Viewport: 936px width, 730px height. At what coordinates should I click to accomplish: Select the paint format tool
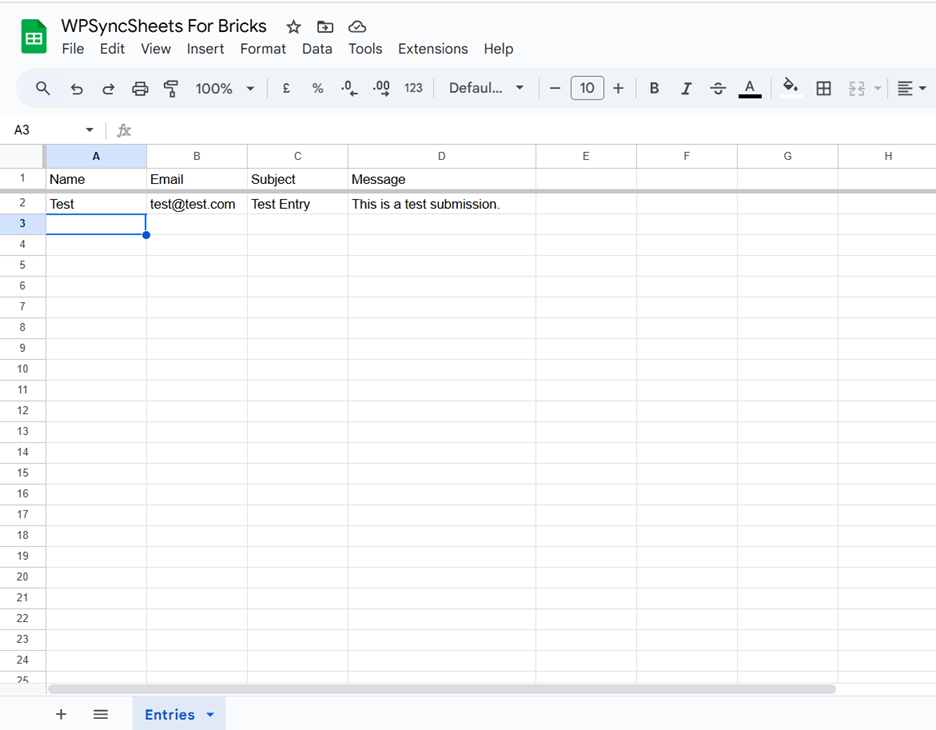click(x=171, y=88)
